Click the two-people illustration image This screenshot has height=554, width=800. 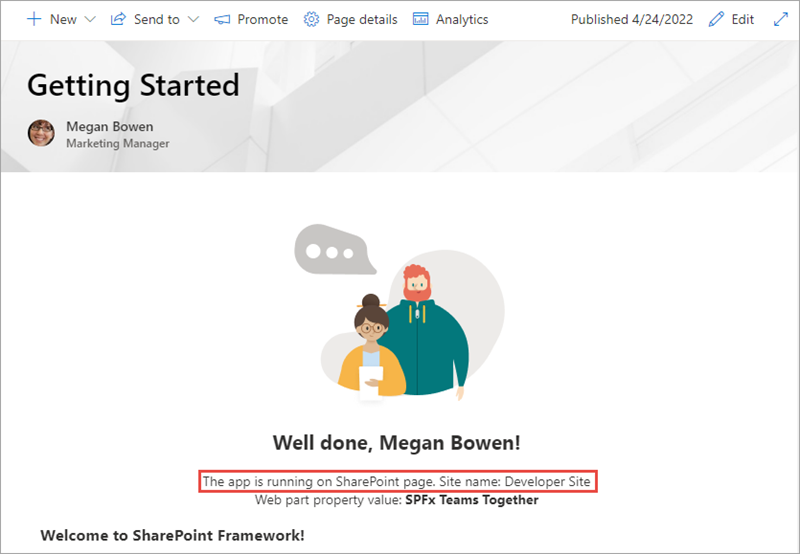[399, 312]
